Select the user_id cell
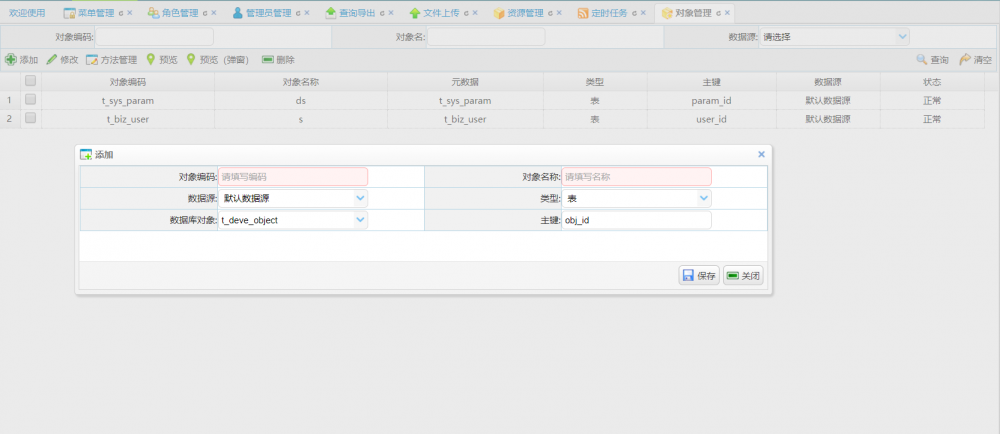This screenshot has height=434, width=1000. pos(712,119)
